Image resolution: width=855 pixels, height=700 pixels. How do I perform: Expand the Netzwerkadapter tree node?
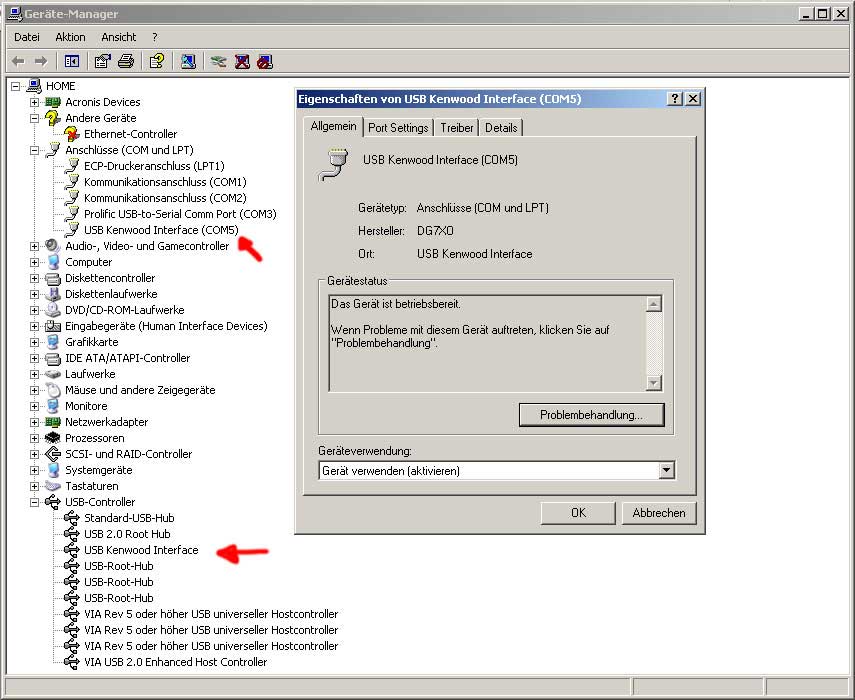coord(35,422)
